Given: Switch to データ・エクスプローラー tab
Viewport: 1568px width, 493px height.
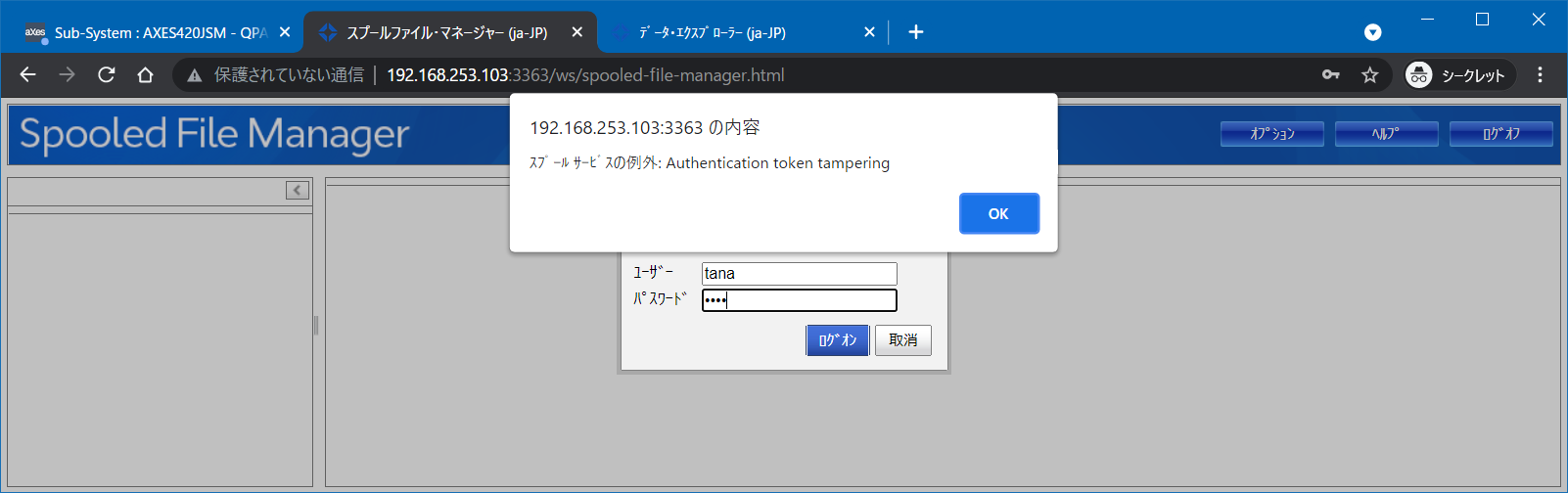Looking at the screenshot, I should (712, 32).
